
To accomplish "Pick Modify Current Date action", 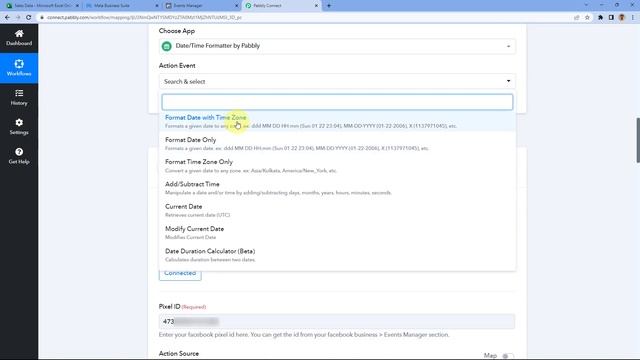I will pyautogui.click(x=337, y=233).
